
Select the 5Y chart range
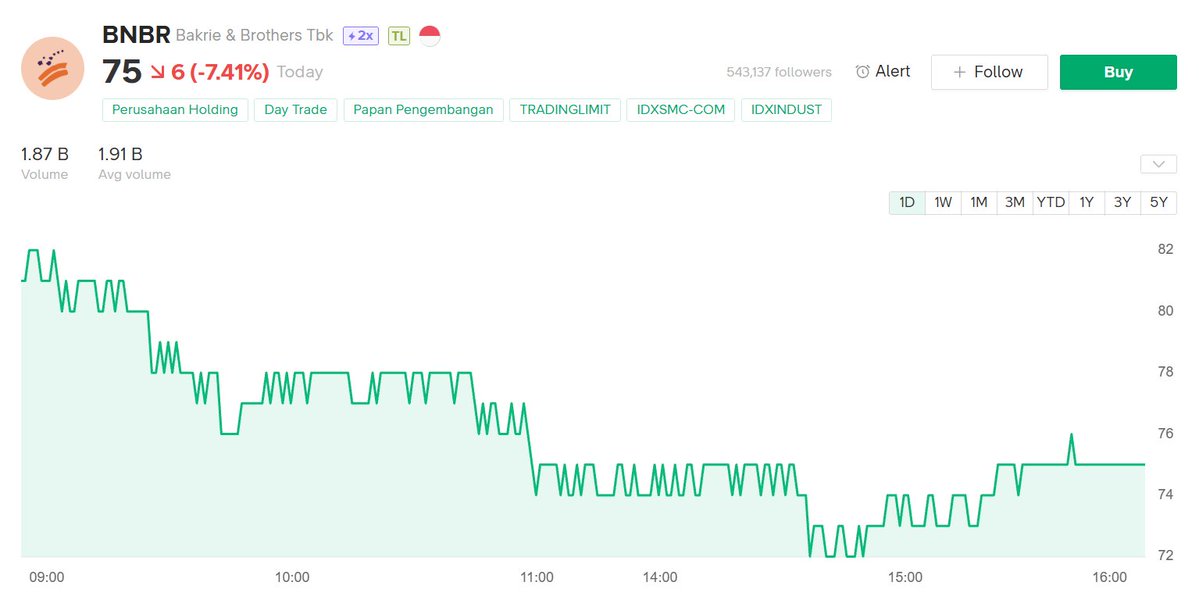(x=1158, y=203)
